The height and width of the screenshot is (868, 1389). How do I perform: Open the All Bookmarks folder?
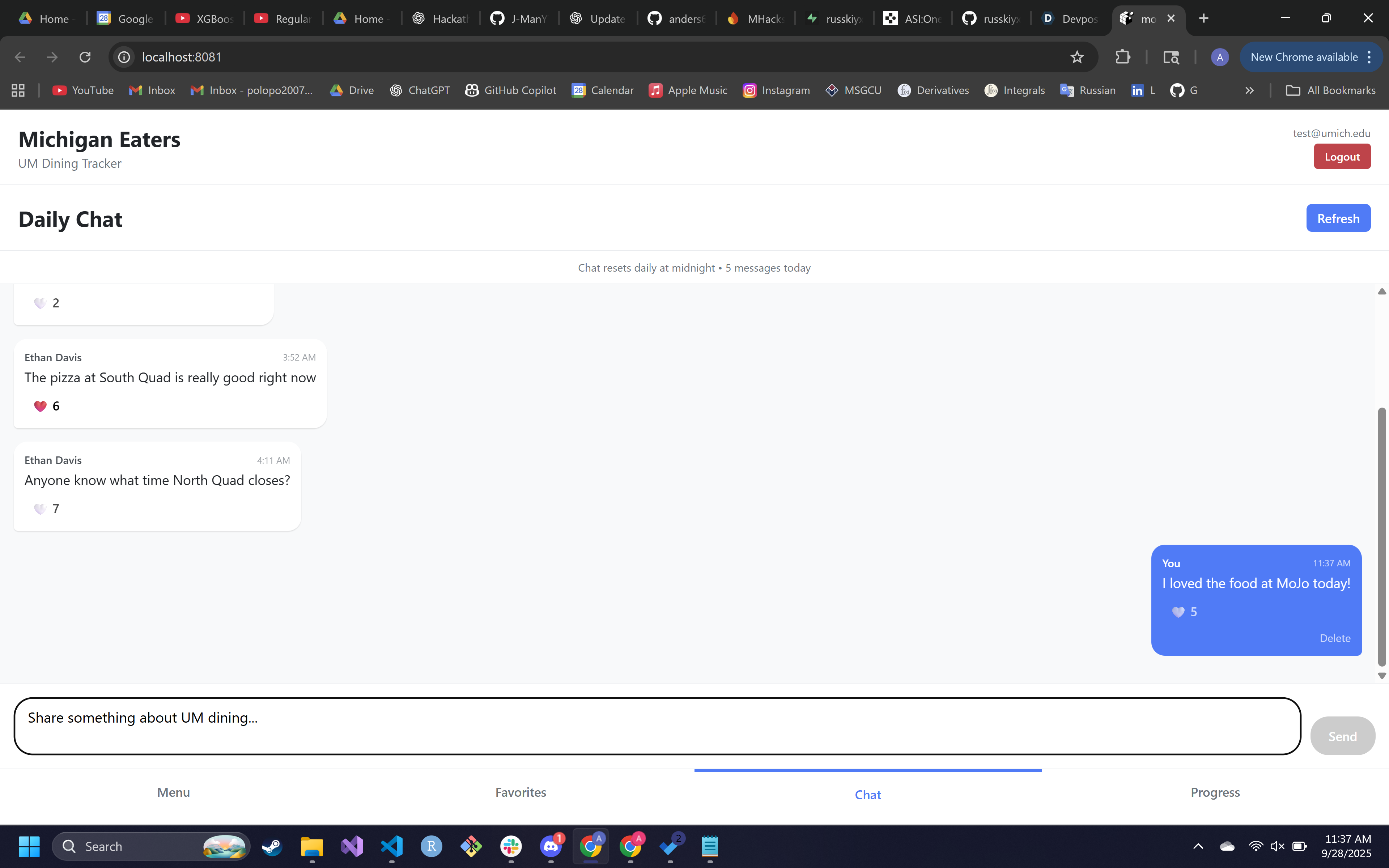pos(1330,90)
